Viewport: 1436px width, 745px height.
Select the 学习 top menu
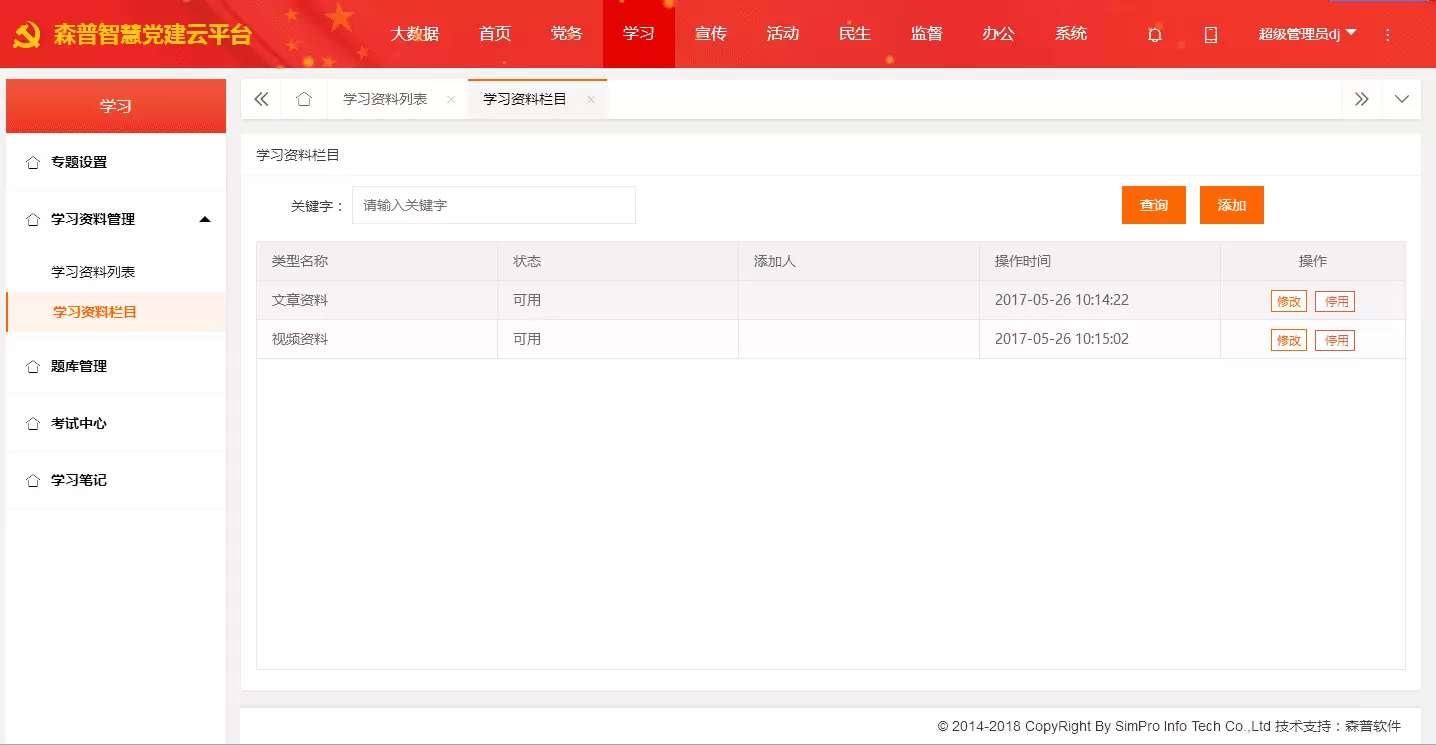pos(639,34)
